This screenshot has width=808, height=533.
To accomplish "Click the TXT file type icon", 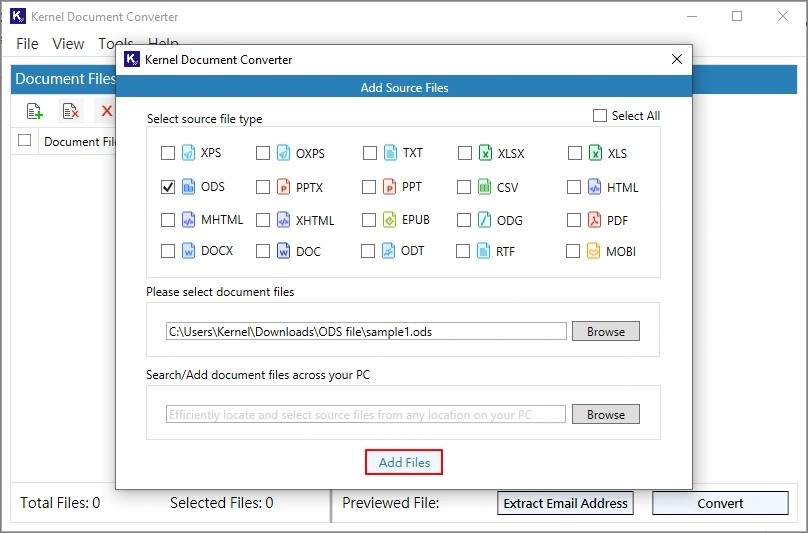I will click(391, 153).
